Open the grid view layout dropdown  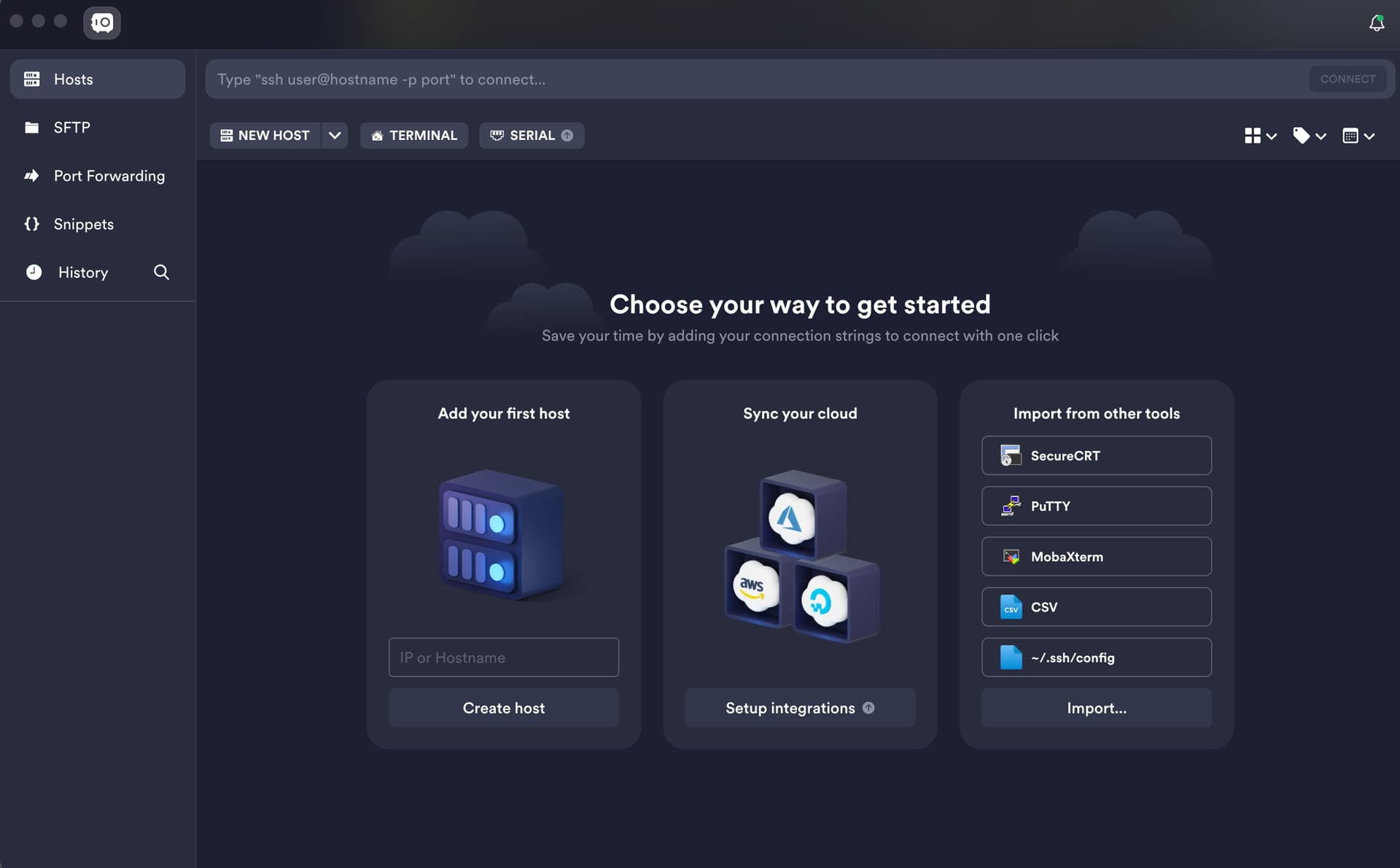(1261, 136)
